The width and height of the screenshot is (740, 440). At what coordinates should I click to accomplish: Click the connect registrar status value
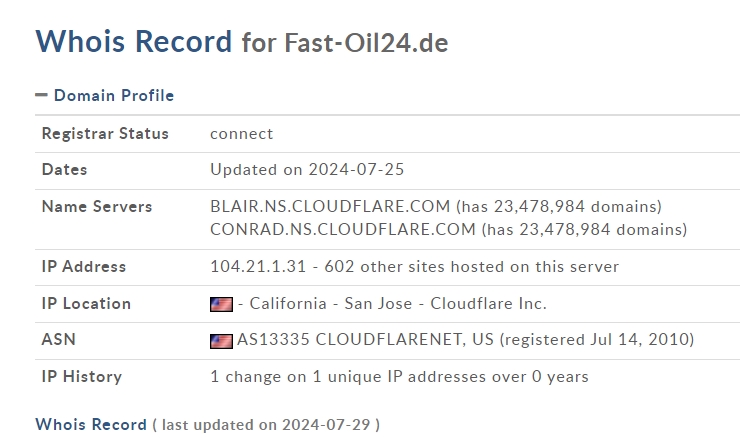[x=242, y=134]
